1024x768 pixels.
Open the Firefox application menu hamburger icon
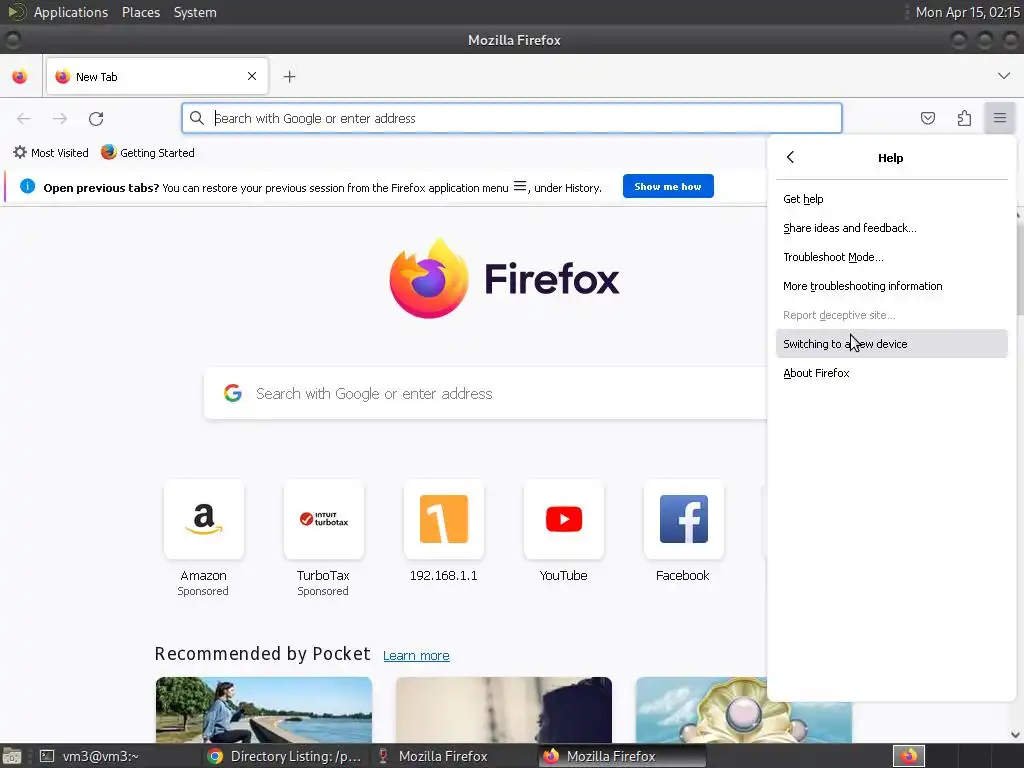(x=999, y=118)
